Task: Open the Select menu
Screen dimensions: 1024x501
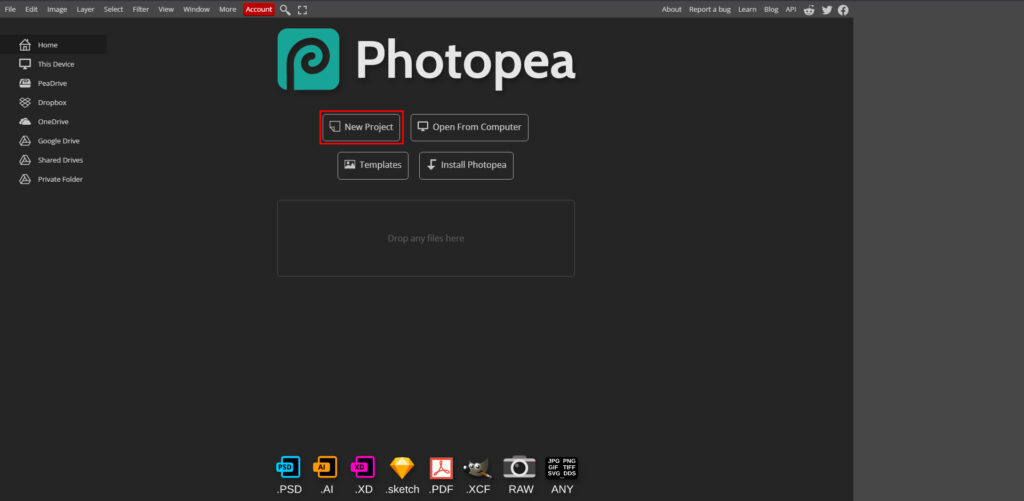Action: (114, 9)
